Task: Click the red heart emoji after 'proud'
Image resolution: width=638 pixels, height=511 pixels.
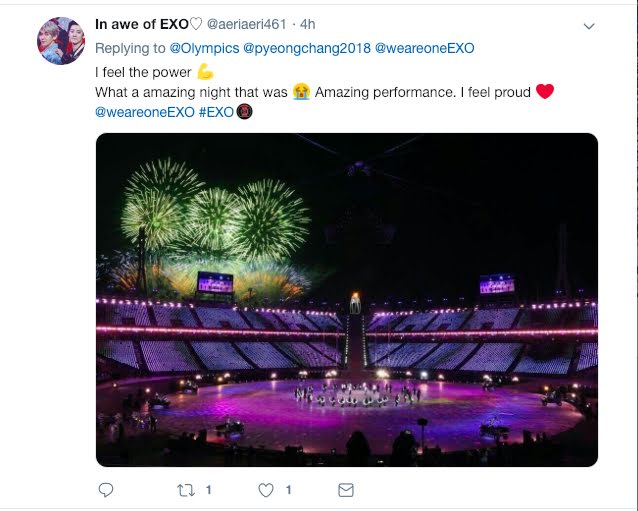Action: [x=545, y=92]
